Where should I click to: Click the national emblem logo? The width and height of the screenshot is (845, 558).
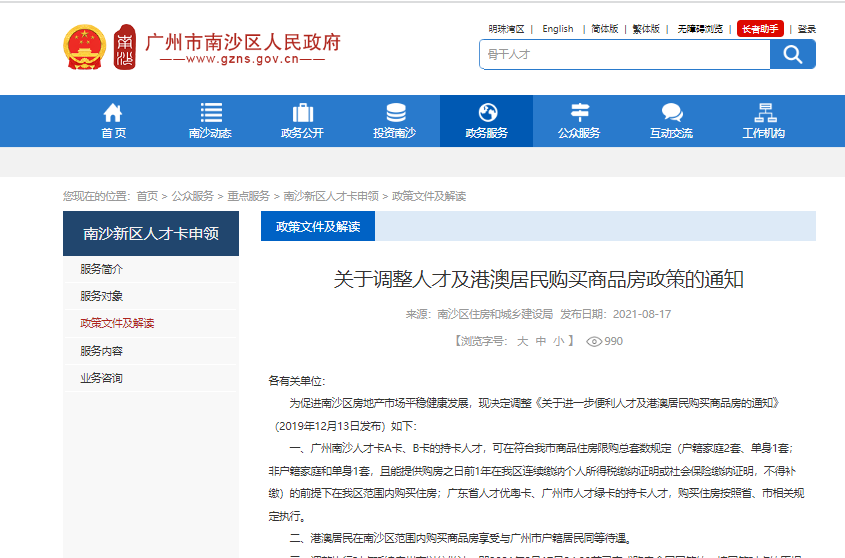coord(85,47)
